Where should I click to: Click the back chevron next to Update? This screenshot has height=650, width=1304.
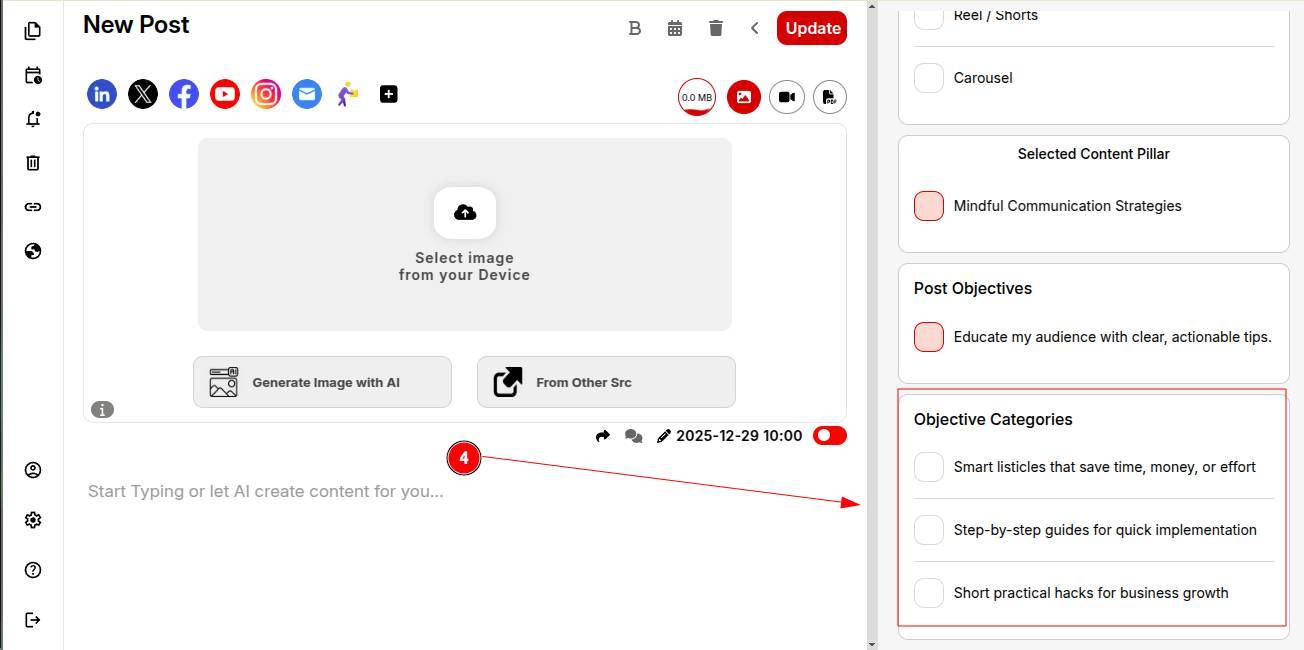[755, 28]
